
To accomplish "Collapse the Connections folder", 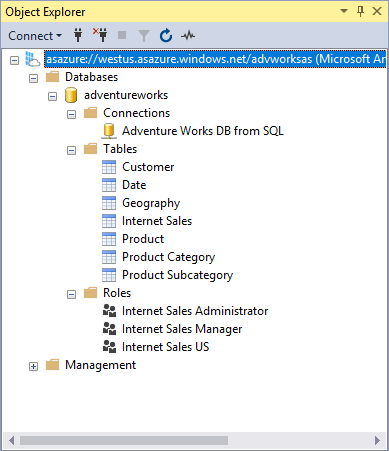I will click(71, 115).
